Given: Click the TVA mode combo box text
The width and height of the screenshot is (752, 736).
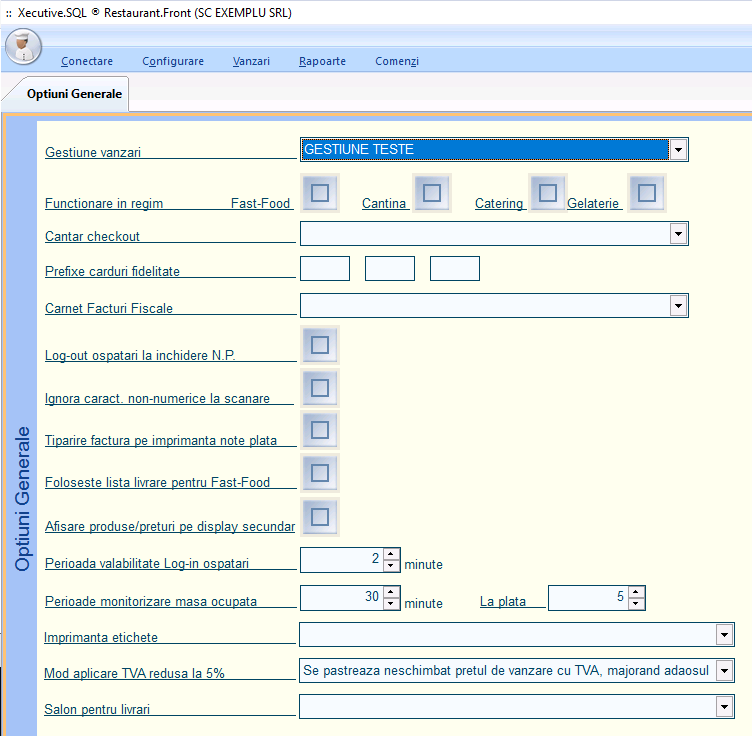Looking at the screenshot, I should pos(507,670).
